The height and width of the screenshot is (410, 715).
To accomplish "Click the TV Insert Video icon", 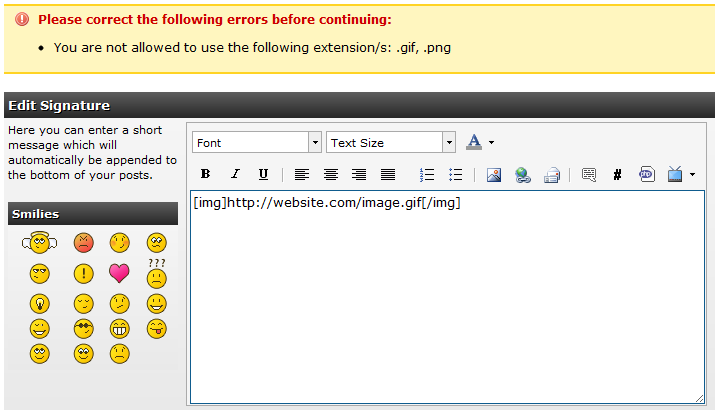I will pyautogui.click(x=675, y=174).
